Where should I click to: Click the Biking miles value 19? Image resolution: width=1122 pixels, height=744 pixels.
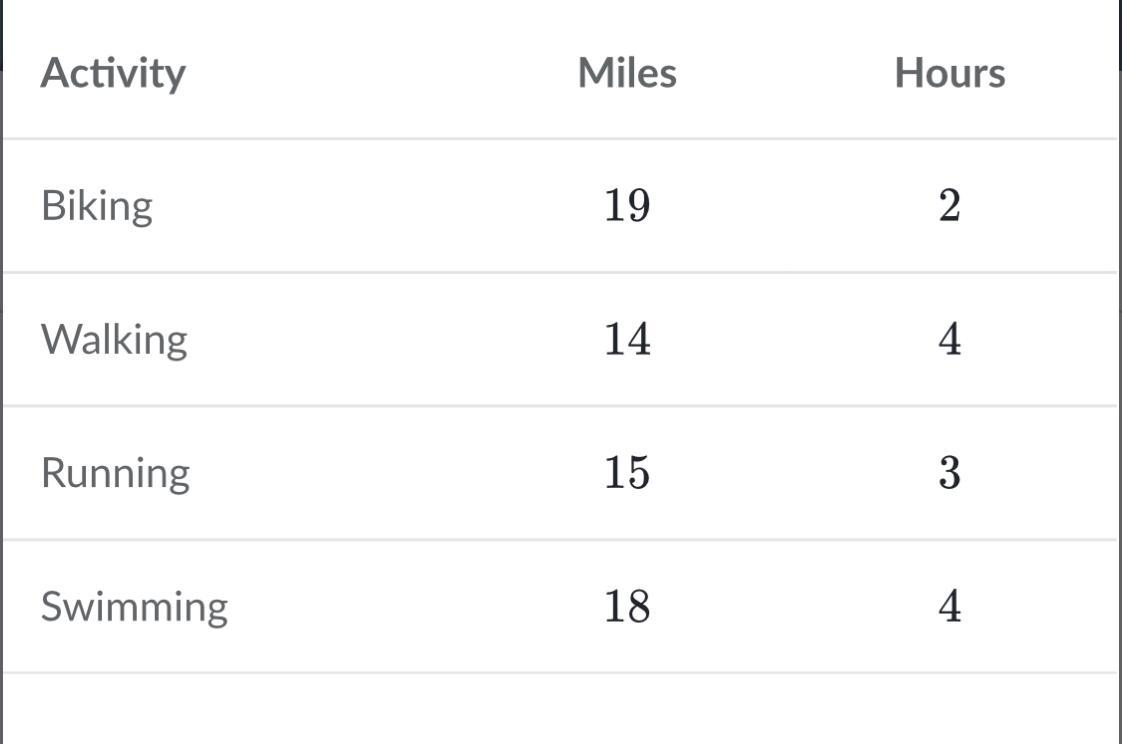(627, 206)
